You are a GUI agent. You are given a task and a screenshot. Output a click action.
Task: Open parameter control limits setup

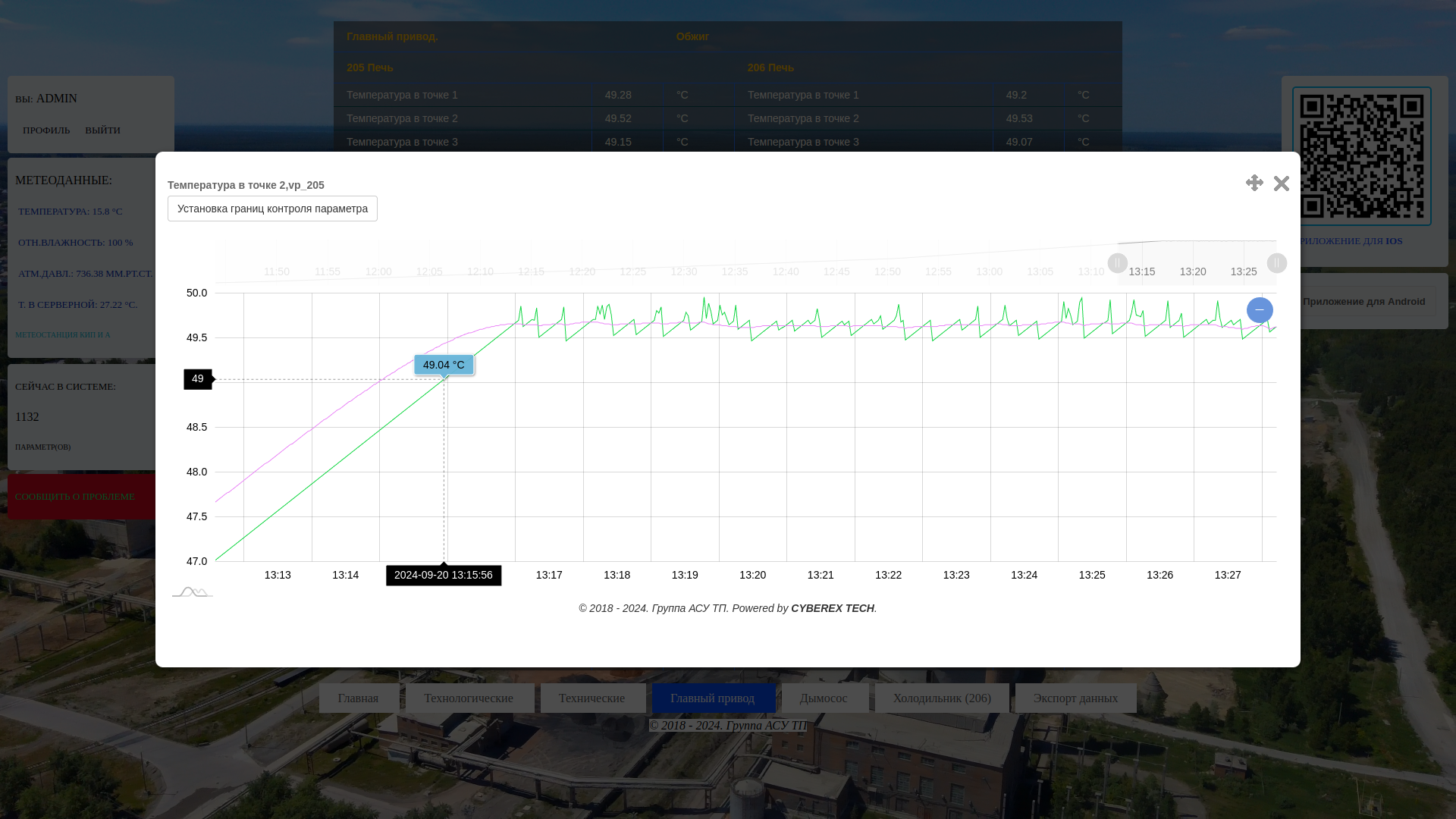(272, 209)
